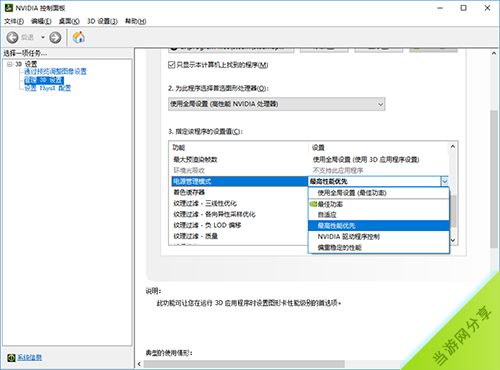
Task: Click settings list scroll down arrow
Action: coord(453,240)
